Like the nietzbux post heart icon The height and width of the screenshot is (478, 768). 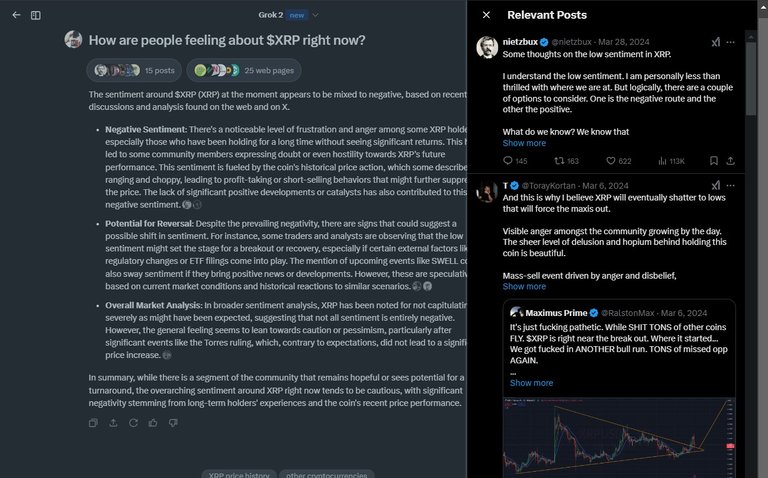[611, 161]
